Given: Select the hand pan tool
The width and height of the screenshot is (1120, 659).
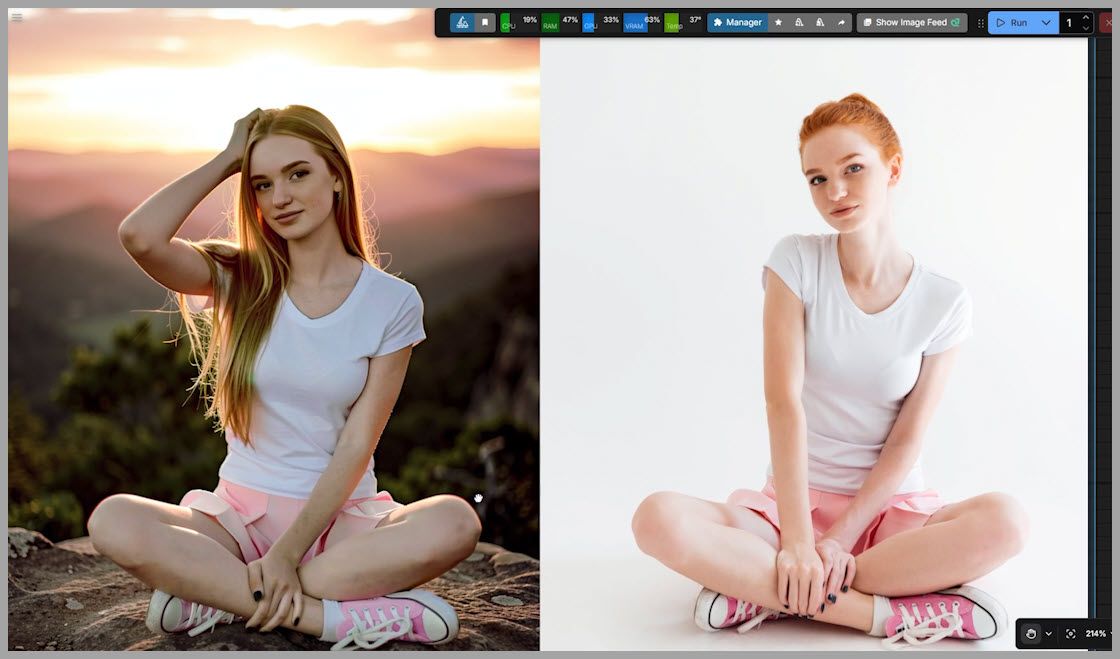Looking at the screenshot, I should (1031, 633).
